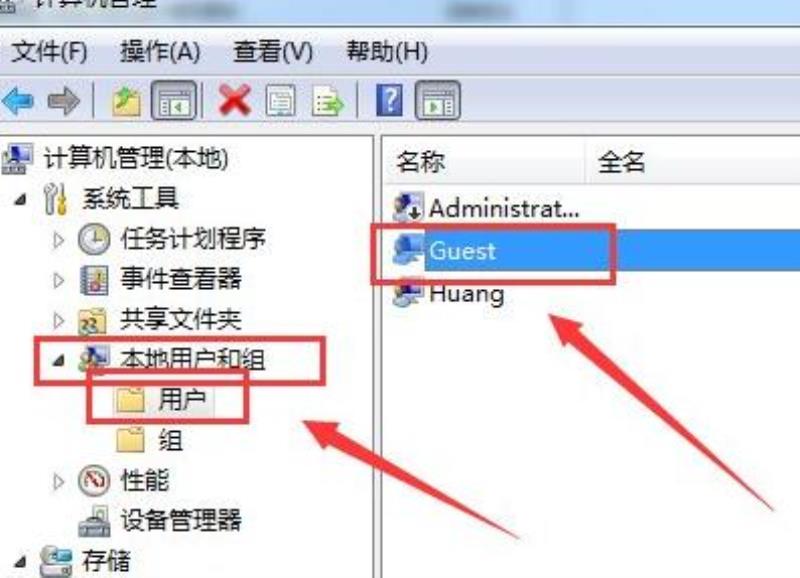800x578 pixels.
Task: Expand the 任务计划程序 tree node arrow
Action: point(59,239)
